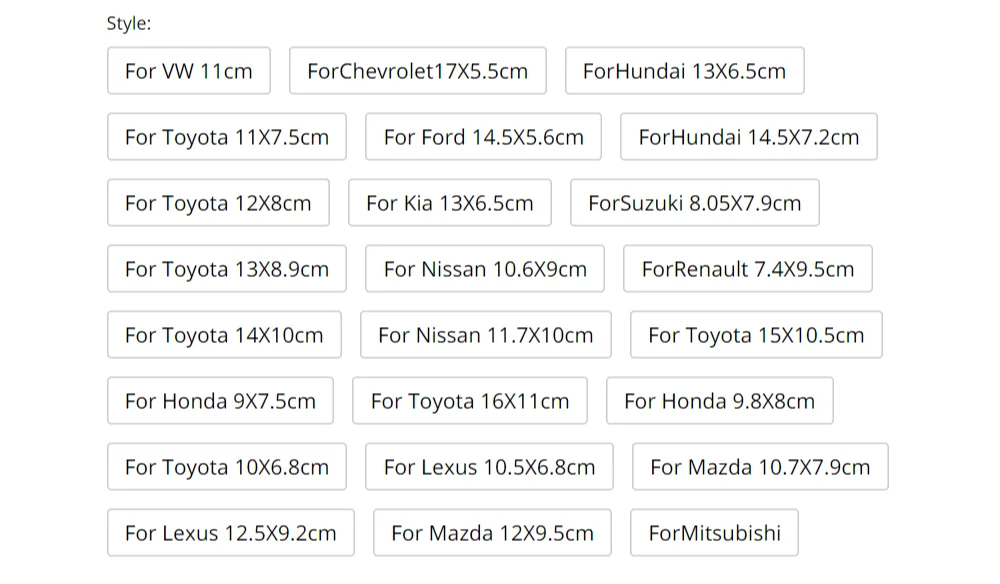Choose ForChevrolet17X5.5cm style option
The width and height of the screenshot is (1000, 584).
point(418,71)
